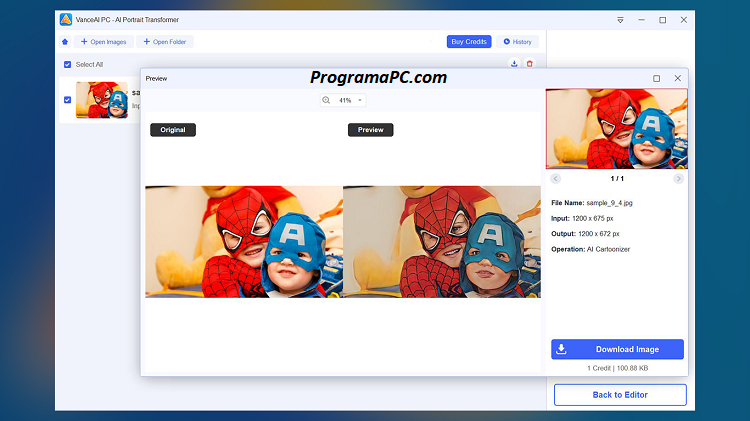Click the Original label
Image resolution: width=750 pixels, height=421 pixels.
click(173, 130)
